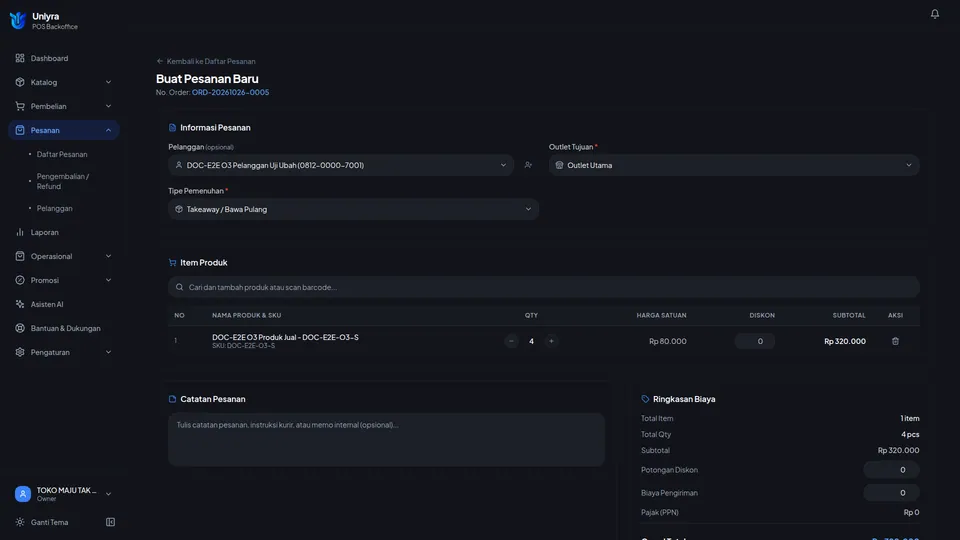Click the Katalog box icon
Viewport: 960px width, 540px height.
[20, 82]
